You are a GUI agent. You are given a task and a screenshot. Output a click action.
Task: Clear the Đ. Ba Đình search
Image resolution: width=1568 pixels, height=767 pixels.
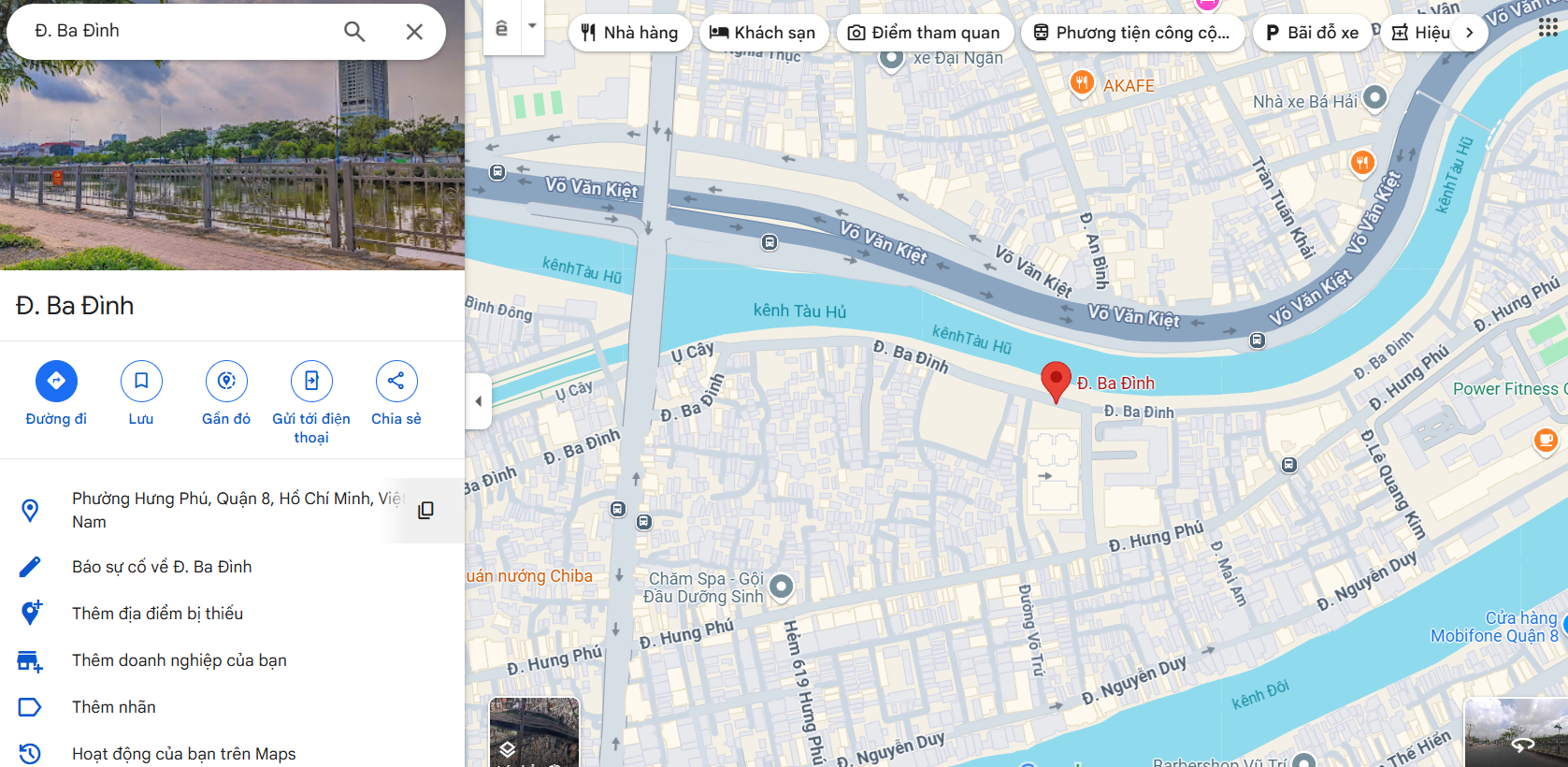point(414,31)
